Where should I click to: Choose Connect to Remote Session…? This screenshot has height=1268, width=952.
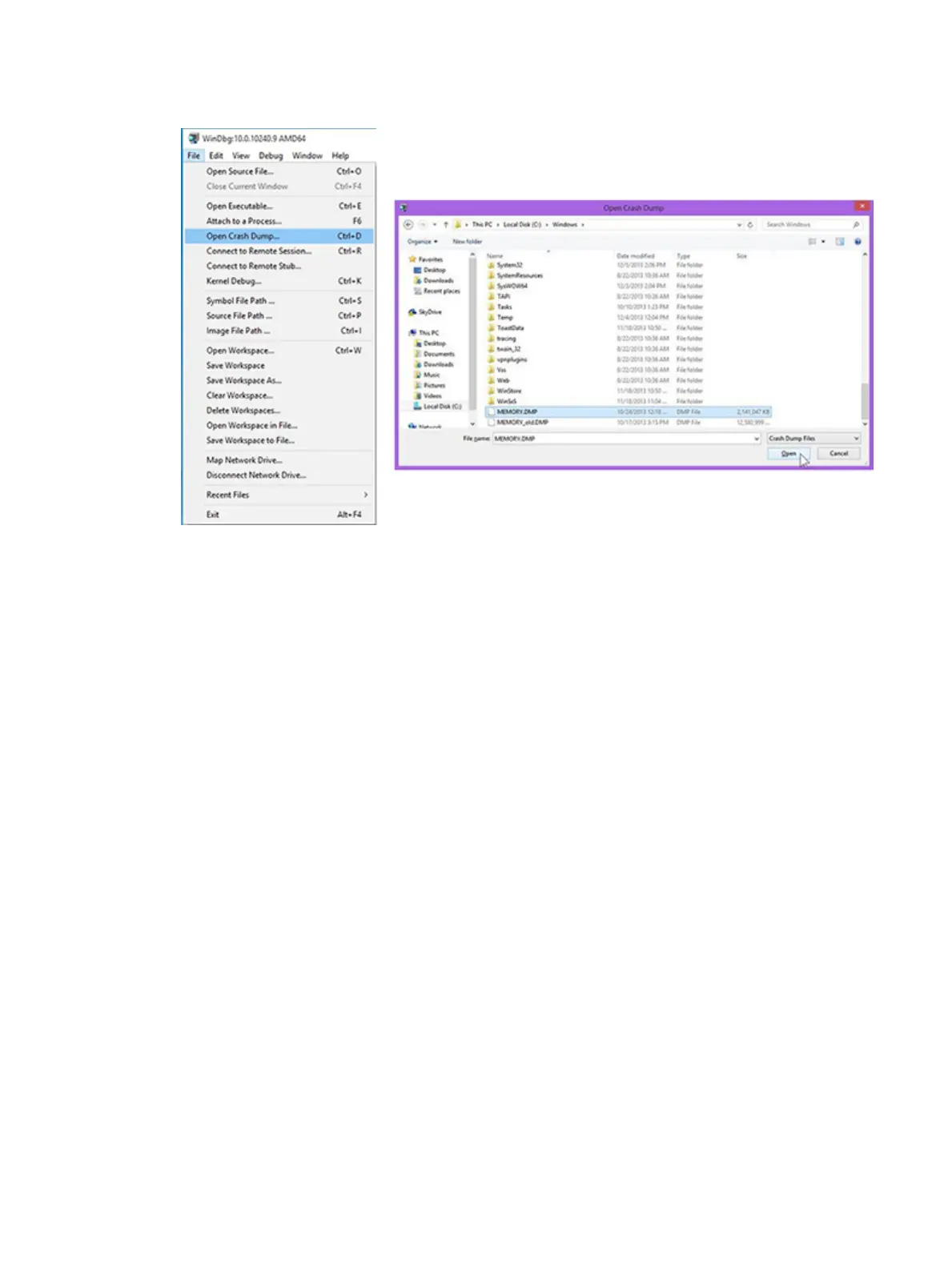pyautogui.click(x=279, y=251)
